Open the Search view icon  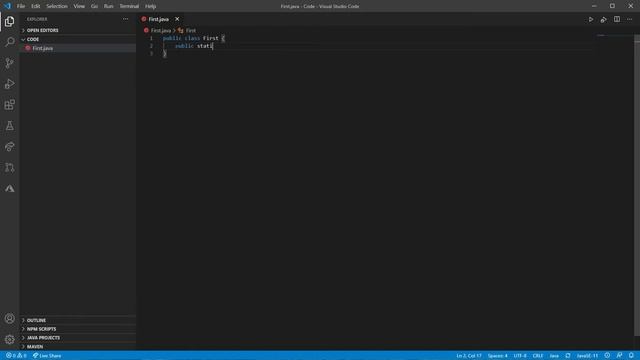click(x=9, y=42)
